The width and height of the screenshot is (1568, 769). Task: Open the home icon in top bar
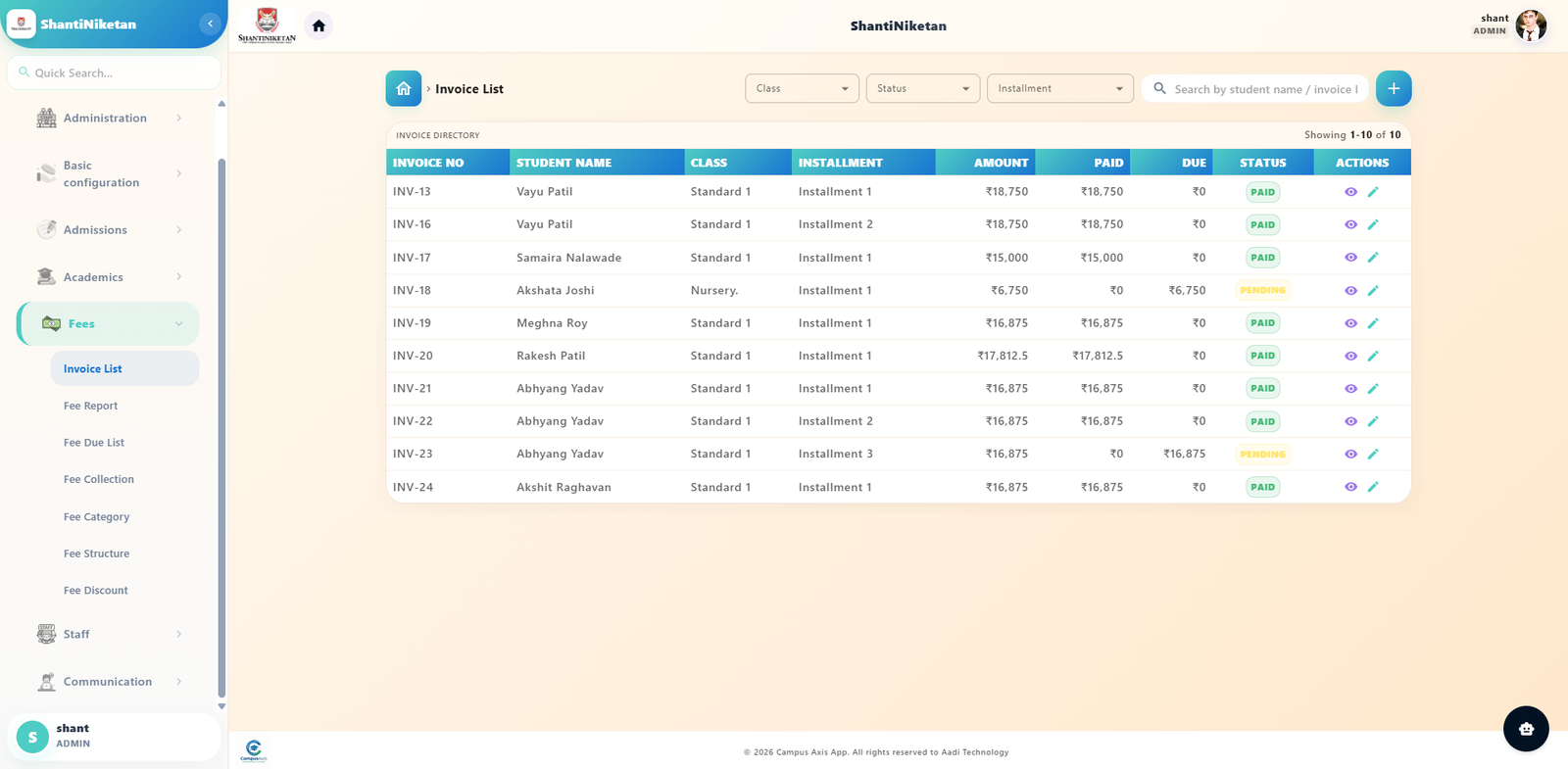click(x=318, y=25)
